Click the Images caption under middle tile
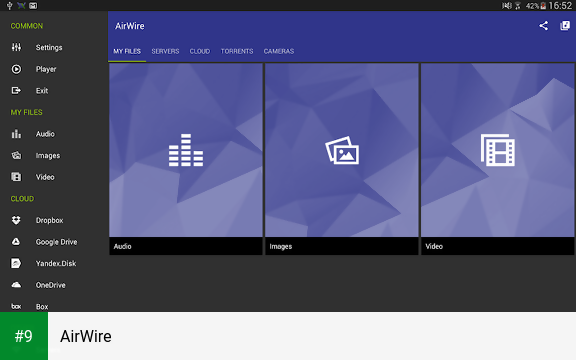The image size is (576, 360). pos(281,246)
